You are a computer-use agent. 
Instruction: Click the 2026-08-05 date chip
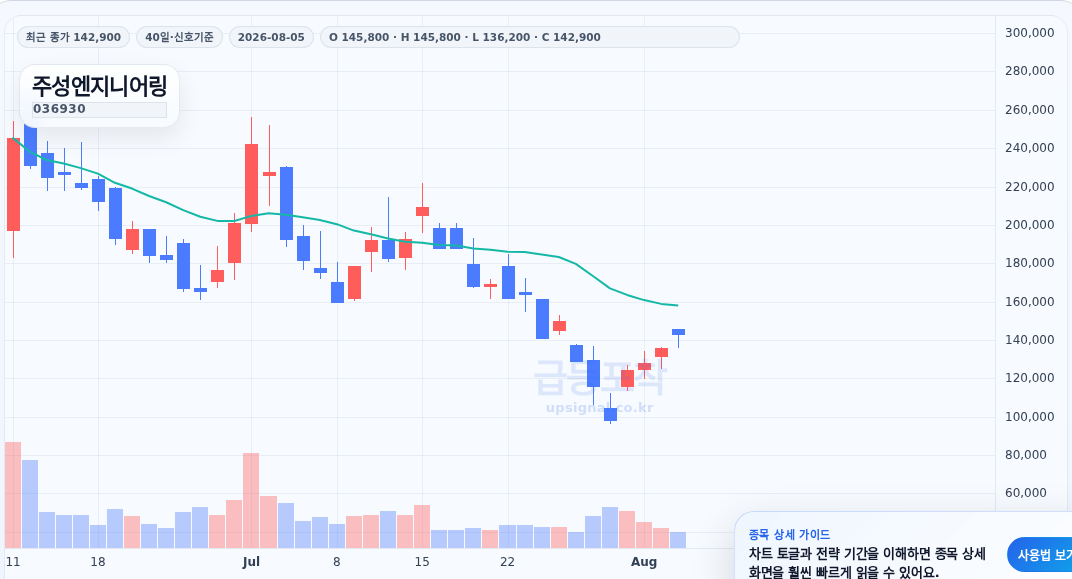coord(271,37)
